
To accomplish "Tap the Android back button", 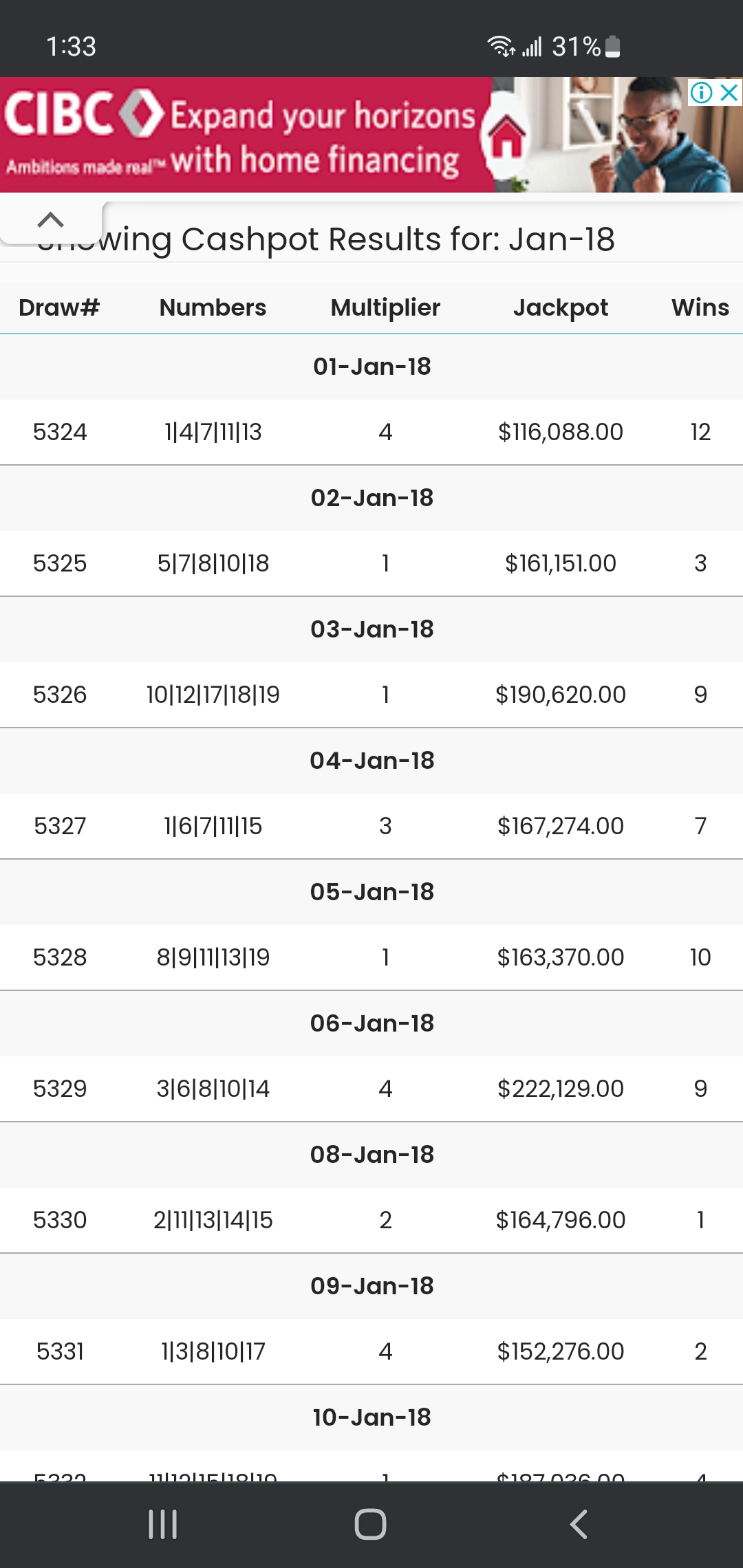I will pos(579,1525).
